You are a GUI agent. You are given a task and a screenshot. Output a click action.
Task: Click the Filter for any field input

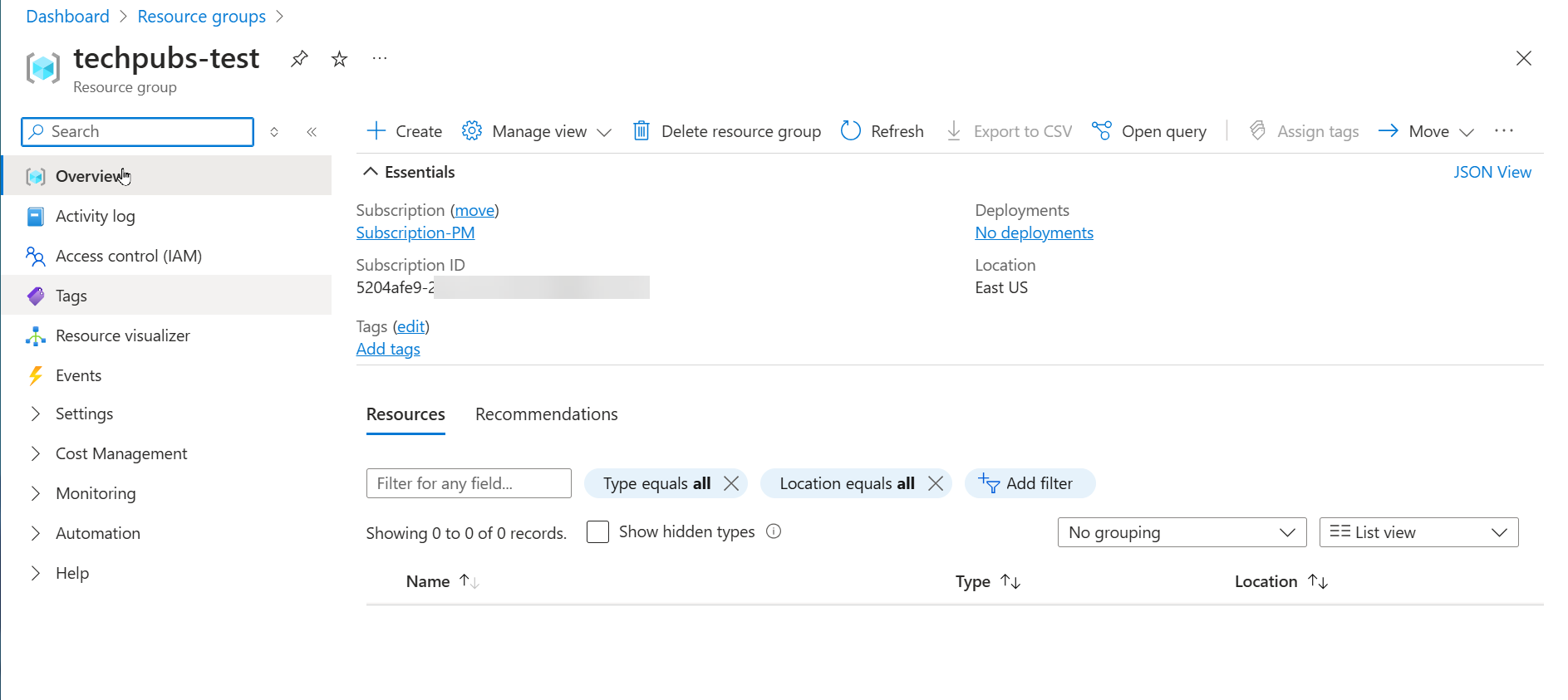[469, 483]
